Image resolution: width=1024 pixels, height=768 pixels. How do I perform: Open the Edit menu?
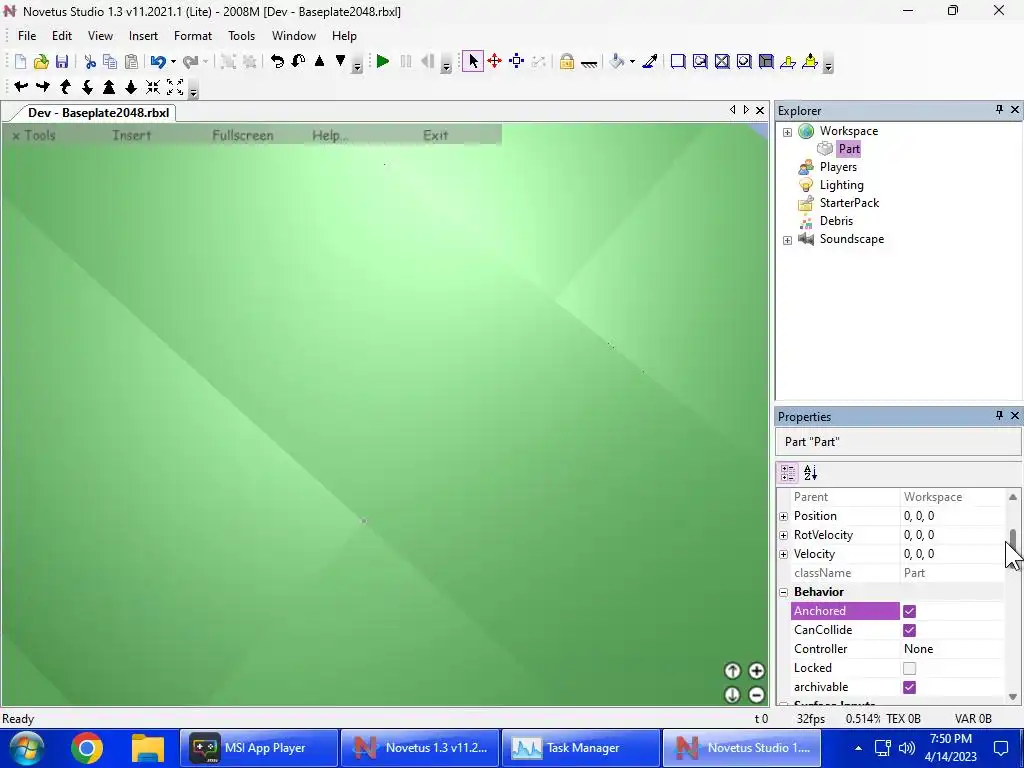62,36
